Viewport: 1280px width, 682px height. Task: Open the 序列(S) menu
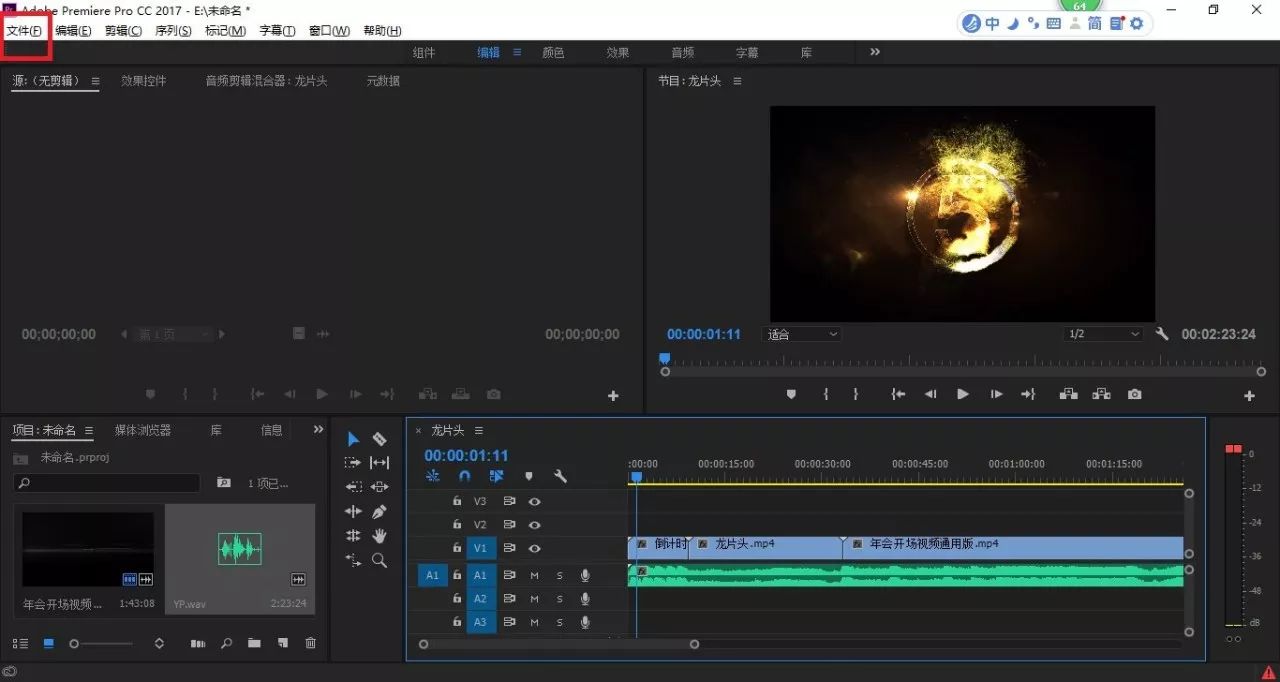pyautogui.click(x=173, y=31)
